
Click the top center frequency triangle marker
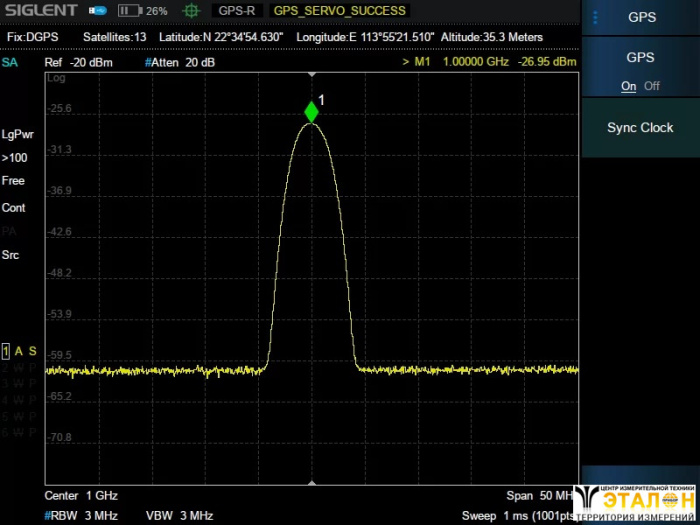[x=312, y=75]
